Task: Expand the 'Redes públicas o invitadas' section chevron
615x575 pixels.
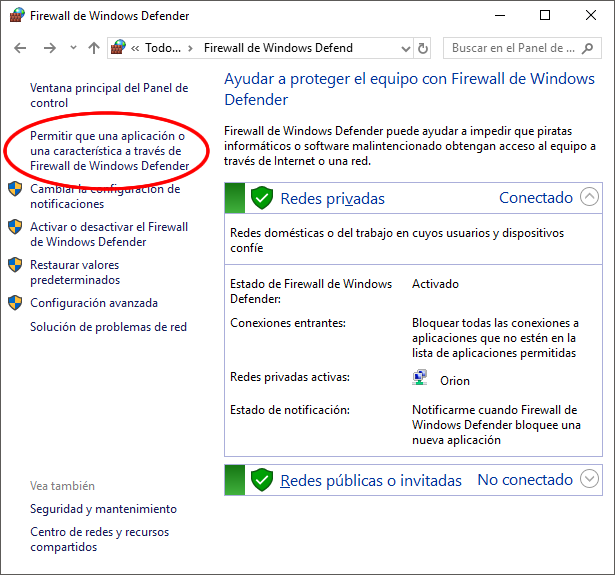Action: (x=589, y=479)
